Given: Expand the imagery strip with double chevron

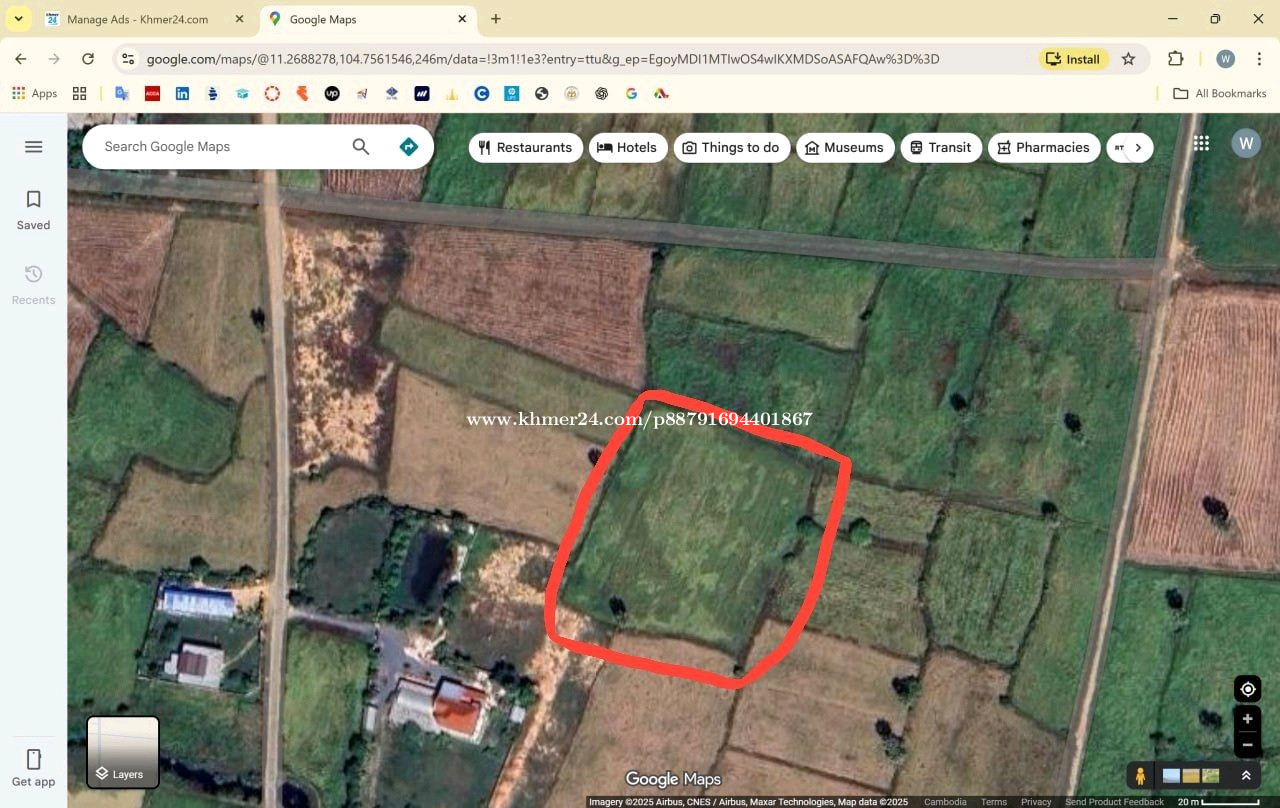Looking at the screenshot, I should 1246,775.
